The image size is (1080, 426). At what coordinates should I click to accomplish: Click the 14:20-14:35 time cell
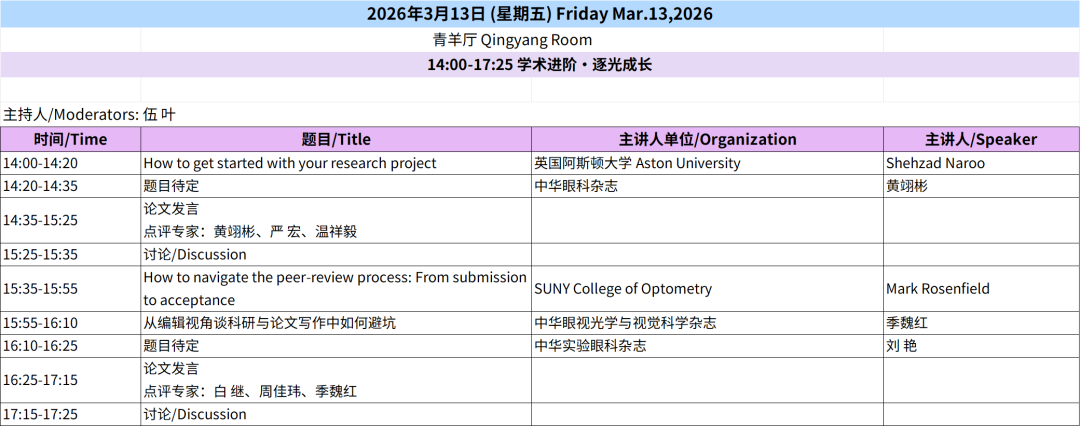40,185
